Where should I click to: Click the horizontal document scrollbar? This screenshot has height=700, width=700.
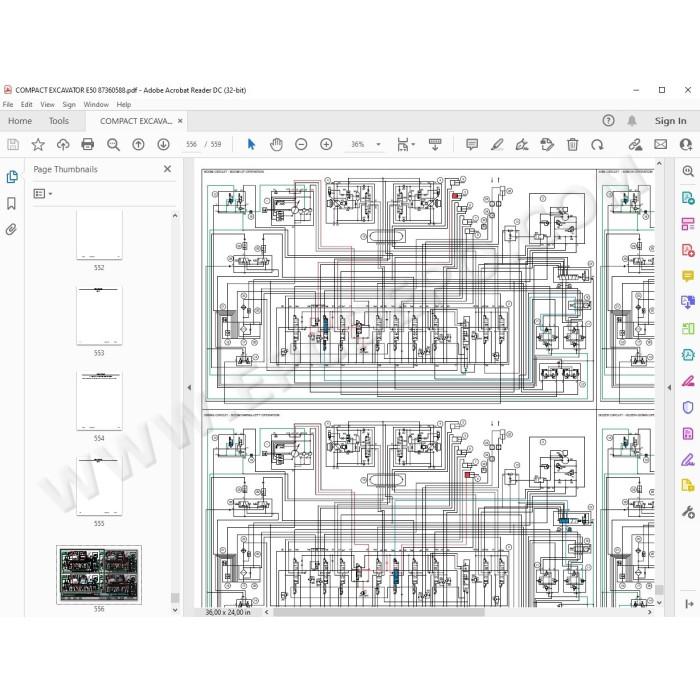click(379, 612)
